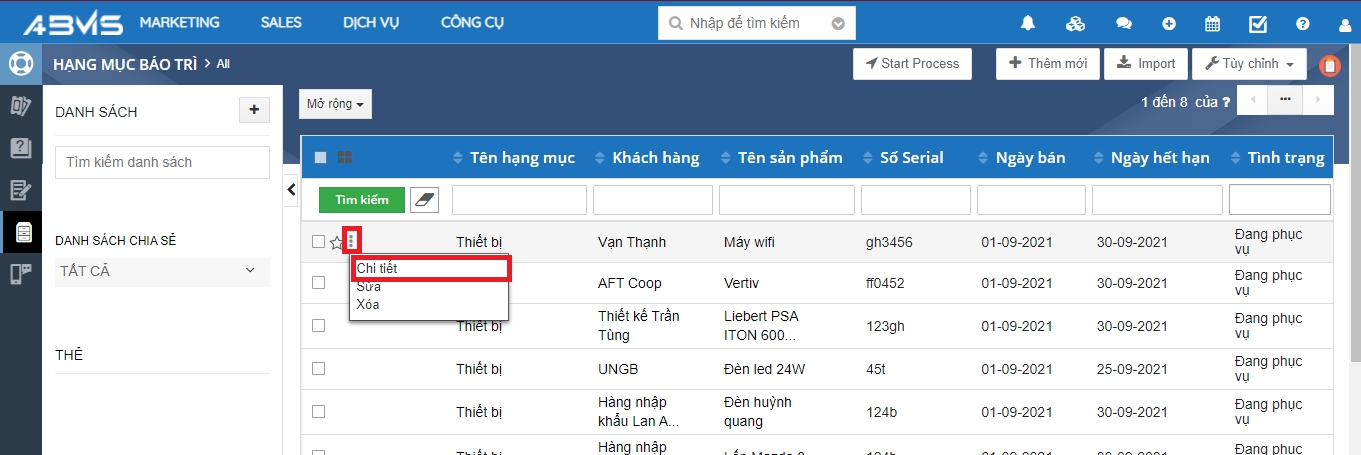1361x455 pixels.
Task: Click the Thêm mới button
Action: click(1047, 64)
